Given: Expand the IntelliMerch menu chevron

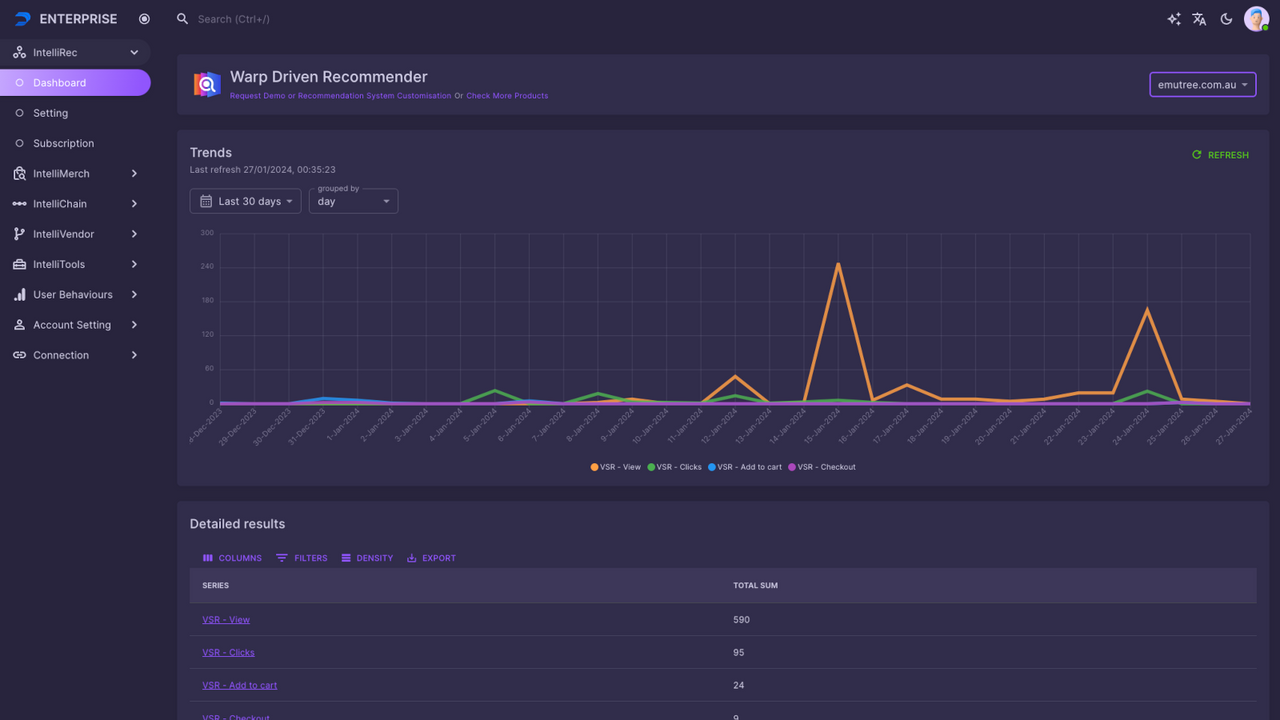Looking at the screenshot, I should point(134,174).
